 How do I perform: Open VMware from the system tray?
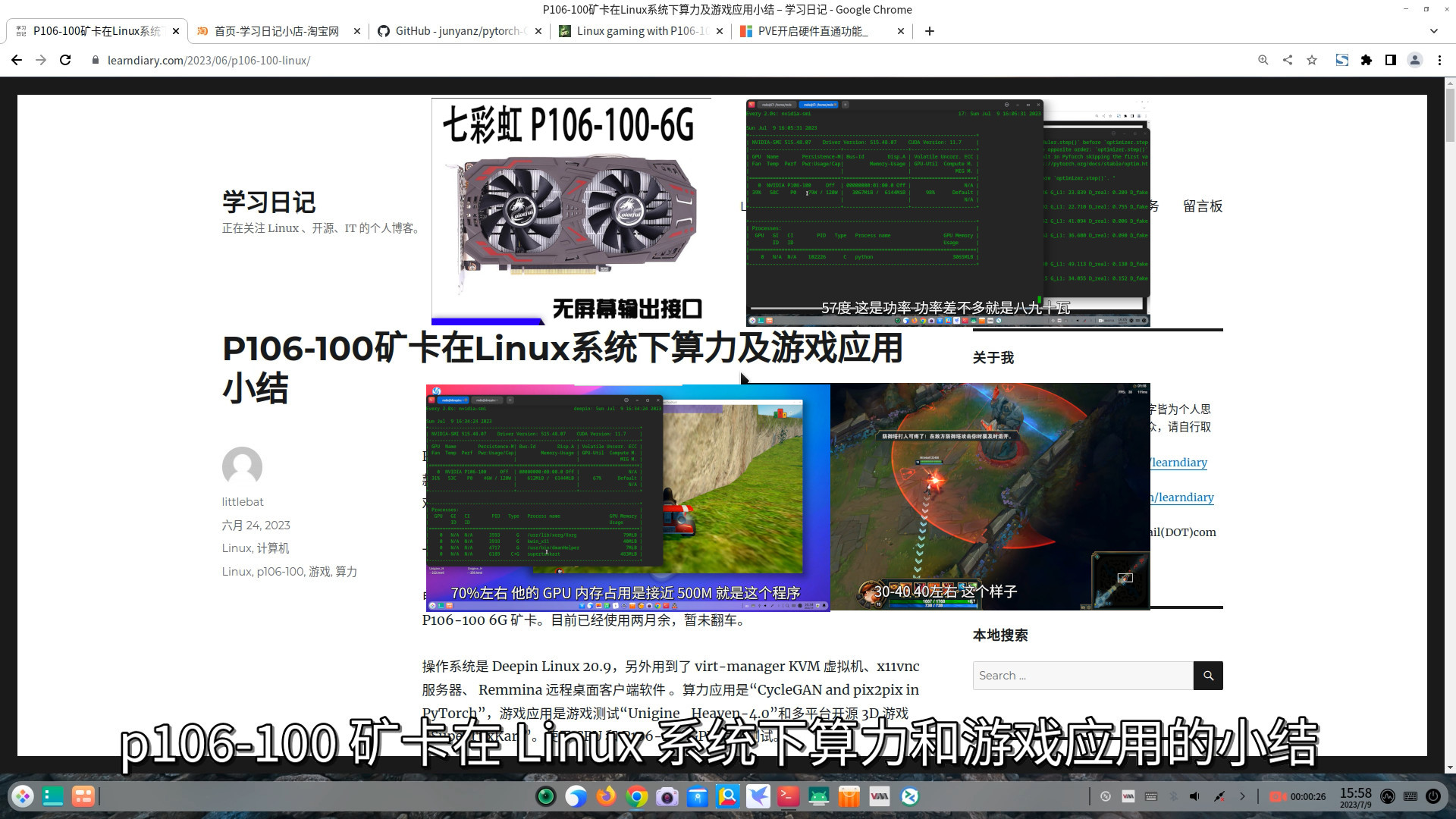[1128, 796]
